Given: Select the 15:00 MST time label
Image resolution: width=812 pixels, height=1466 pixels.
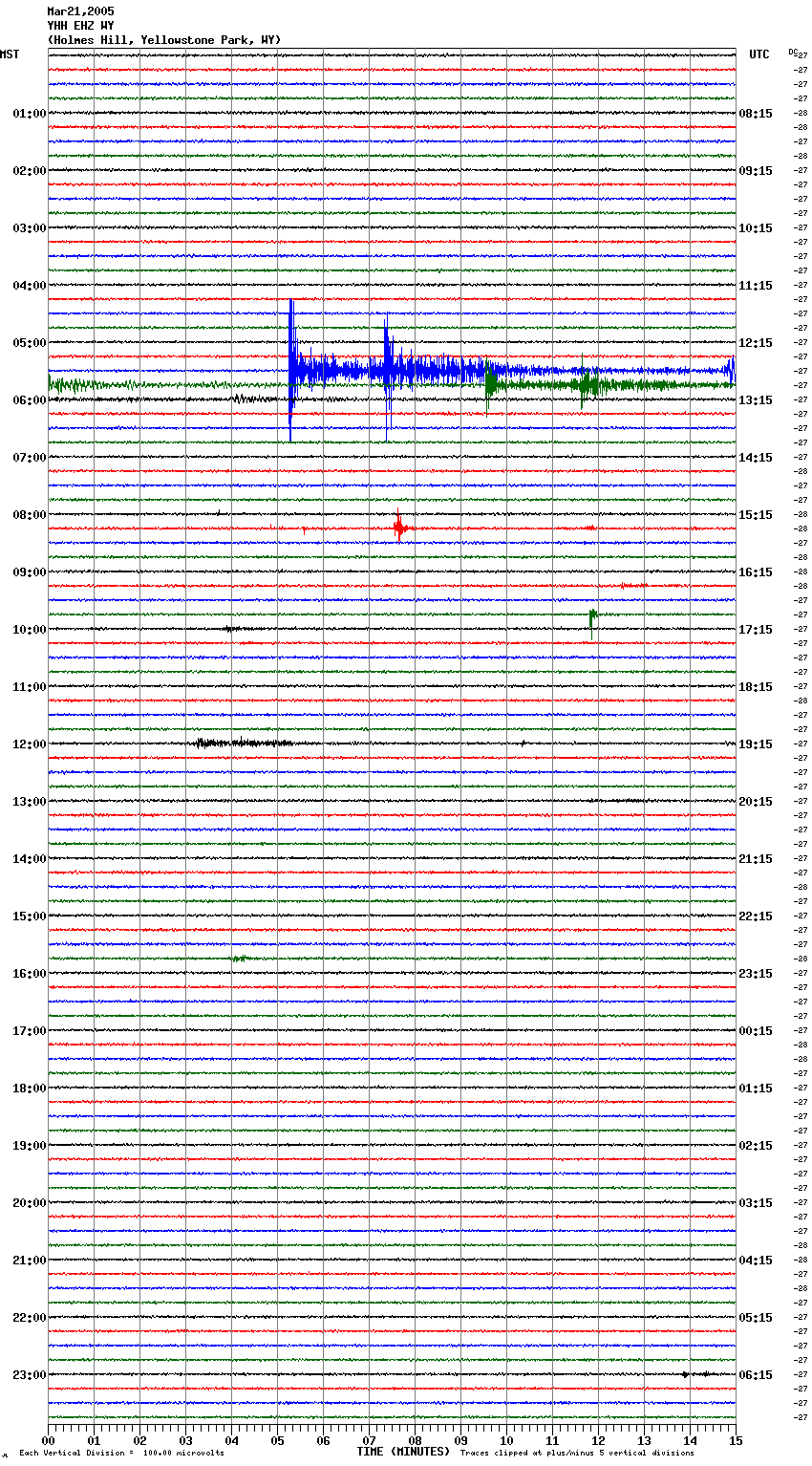Looking at the screenshot, I should [30, 916].
